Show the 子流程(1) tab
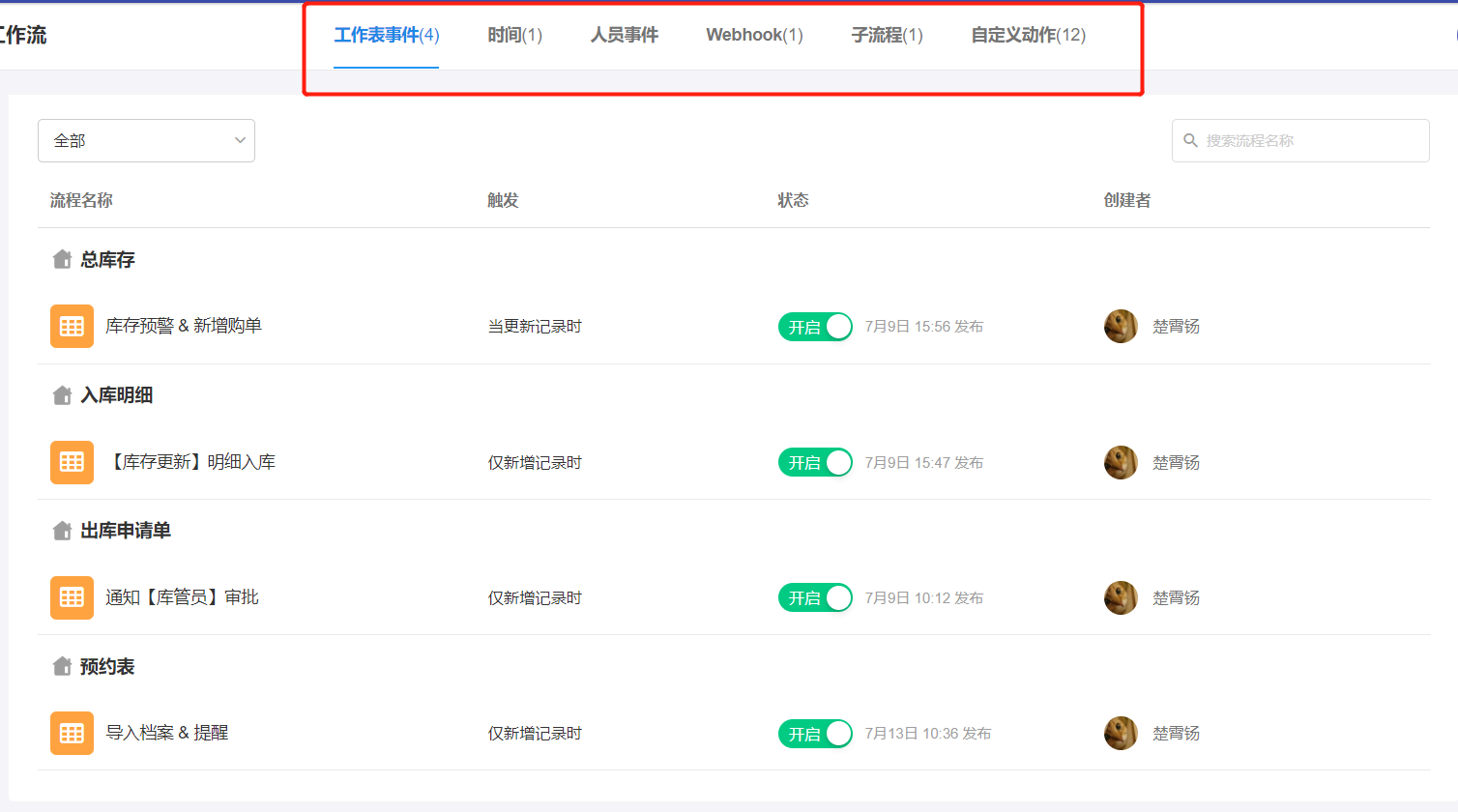The height and width of the screenshot is (812, 1458). click(x=887, y=35)
